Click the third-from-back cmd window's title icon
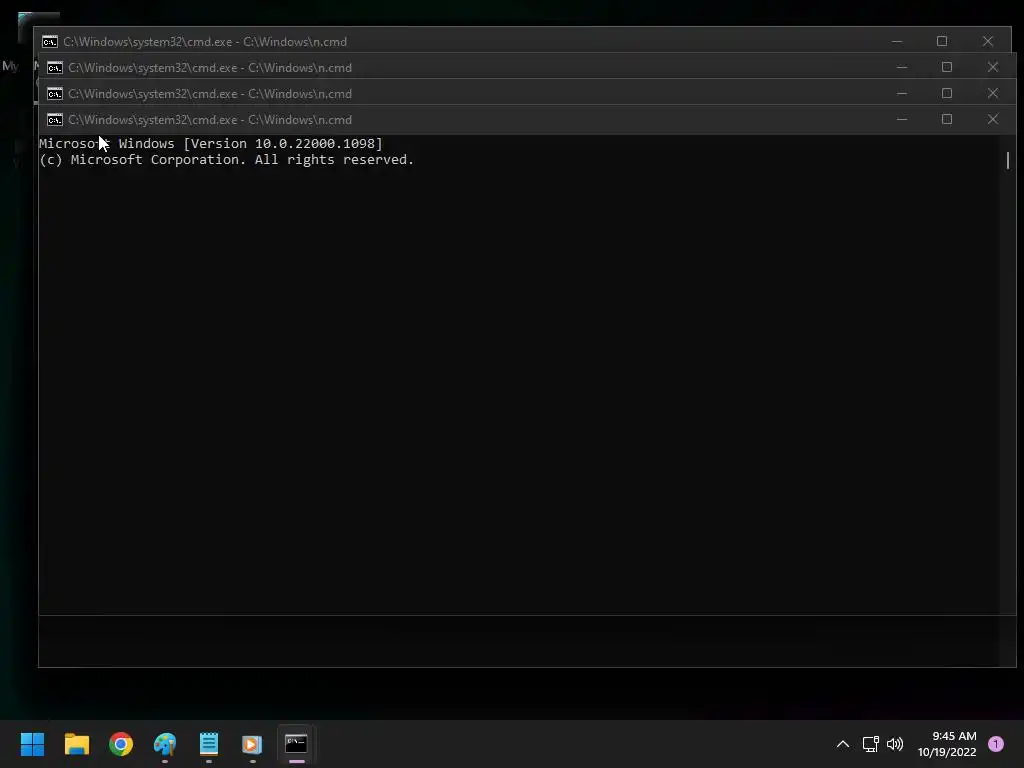The width and height of the screenshot is (1024, 768). (x=55, y=94)
